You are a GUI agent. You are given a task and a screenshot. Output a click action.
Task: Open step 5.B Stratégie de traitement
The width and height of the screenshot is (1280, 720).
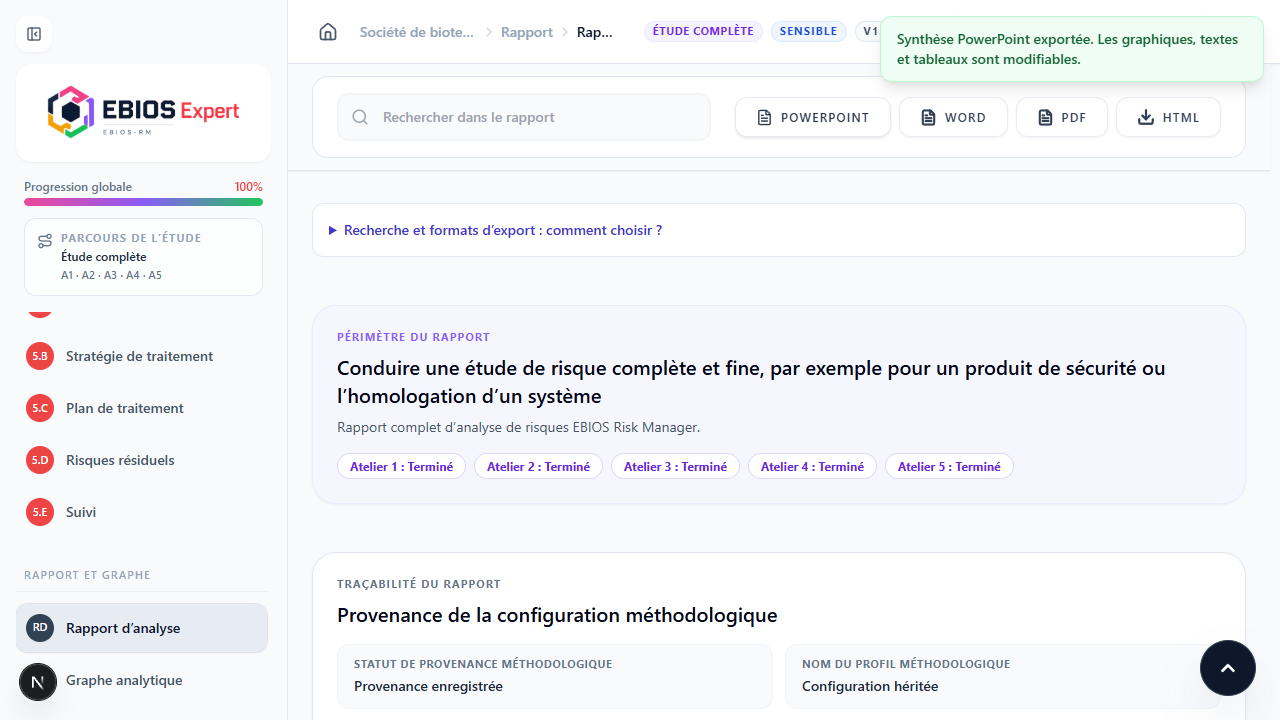click(x=142, y=356)
